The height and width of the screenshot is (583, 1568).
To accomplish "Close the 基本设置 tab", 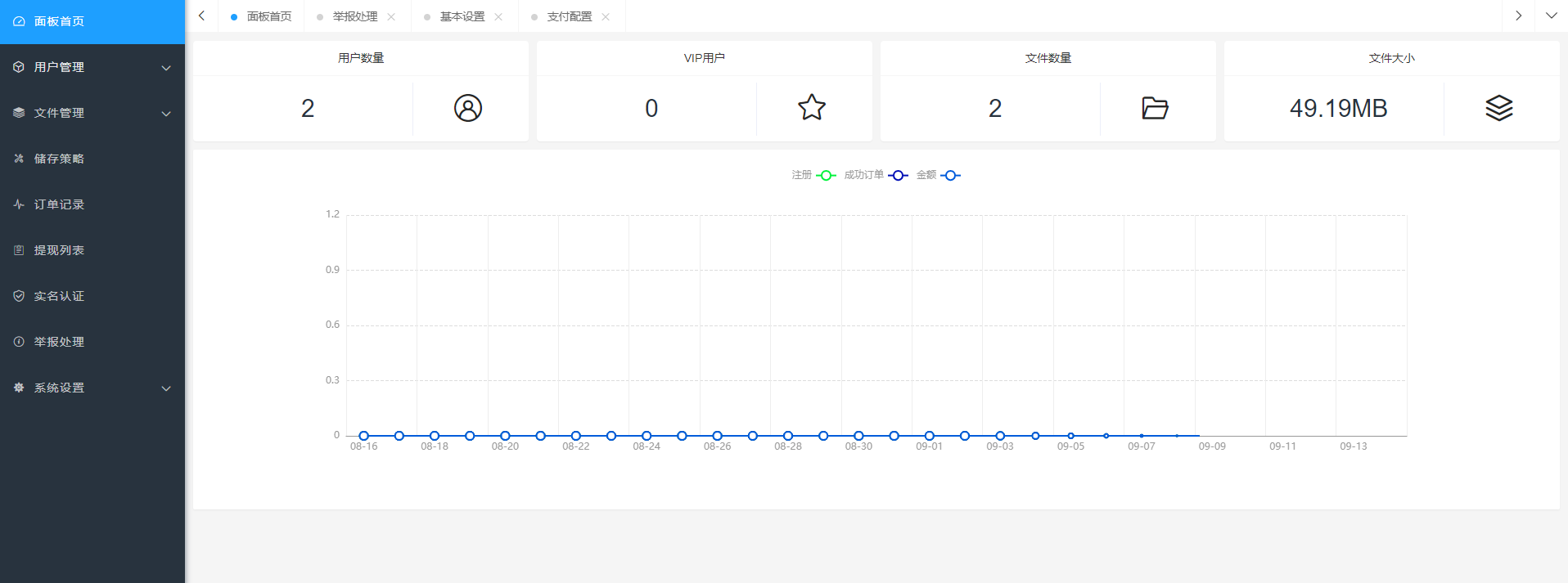I will pos(498,17).
